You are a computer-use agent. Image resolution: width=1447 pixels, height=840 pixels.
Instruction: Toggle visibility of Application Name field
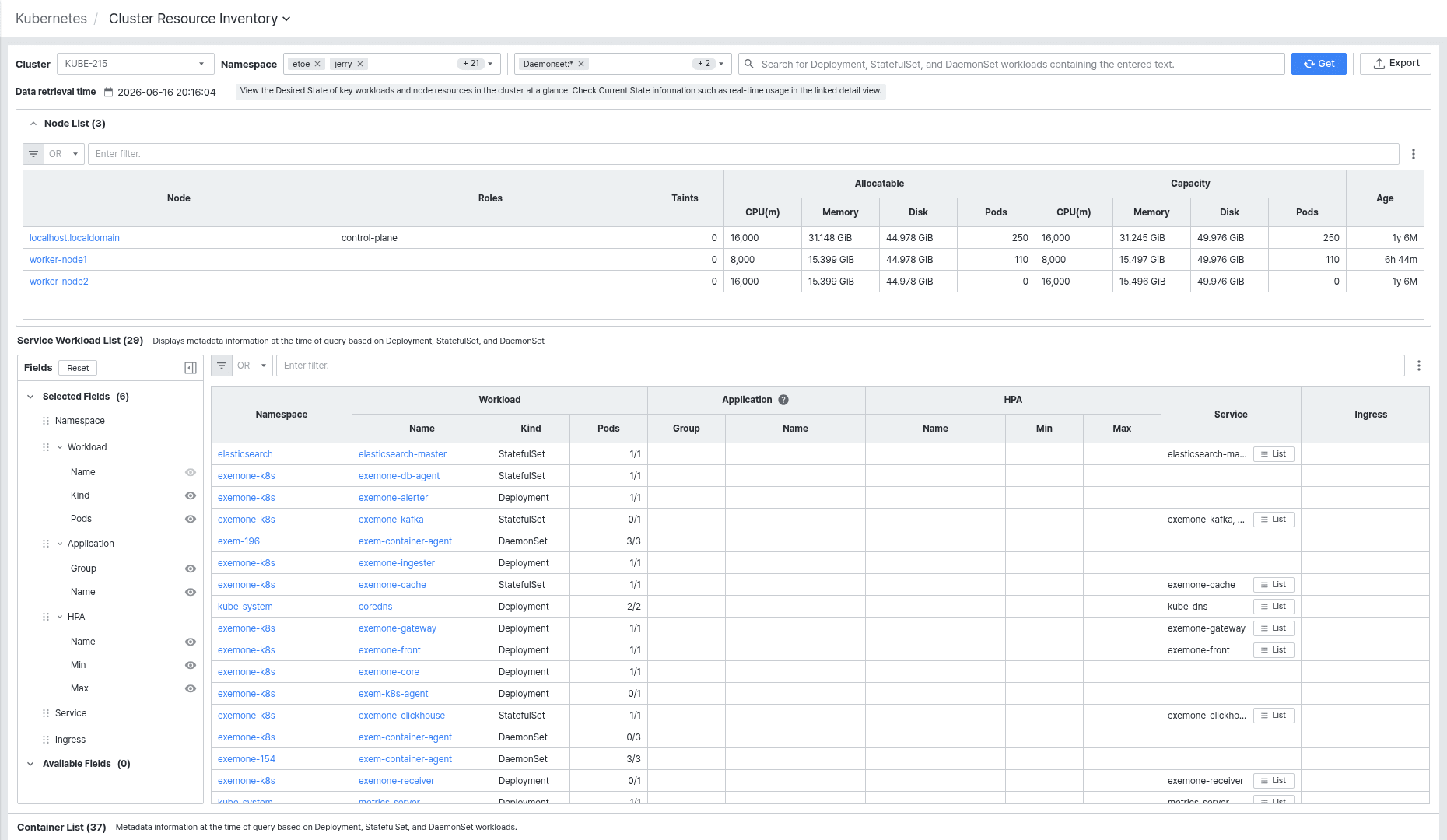pyautogui.click(x=191, y=592)
